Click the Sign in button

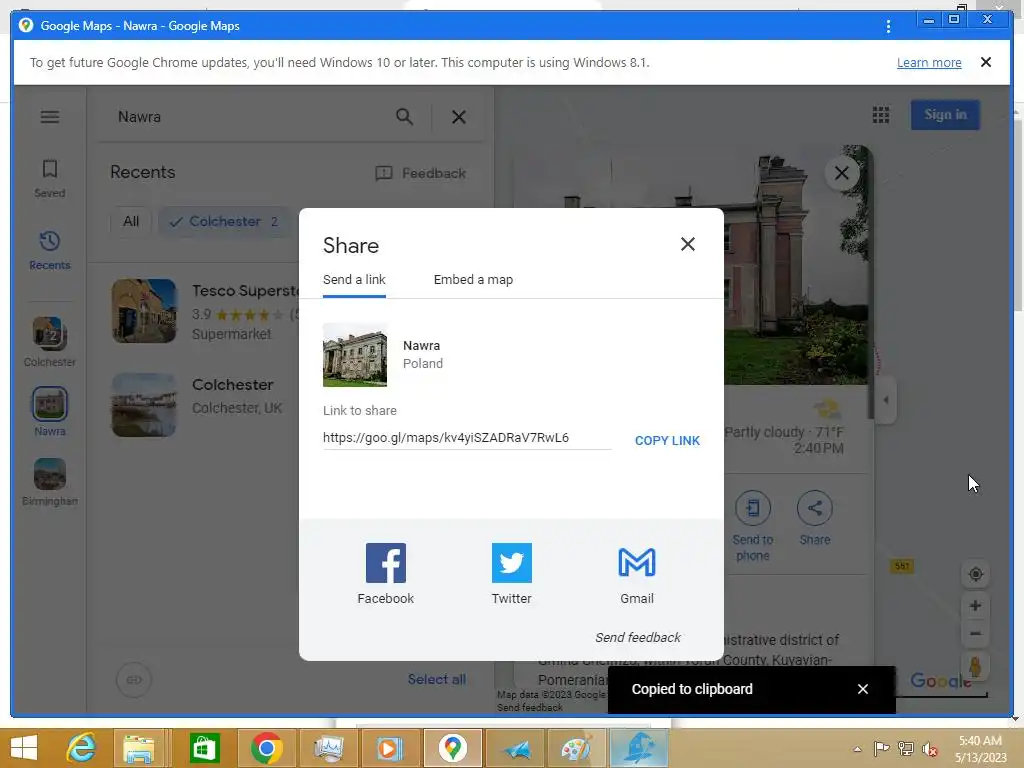945,115
